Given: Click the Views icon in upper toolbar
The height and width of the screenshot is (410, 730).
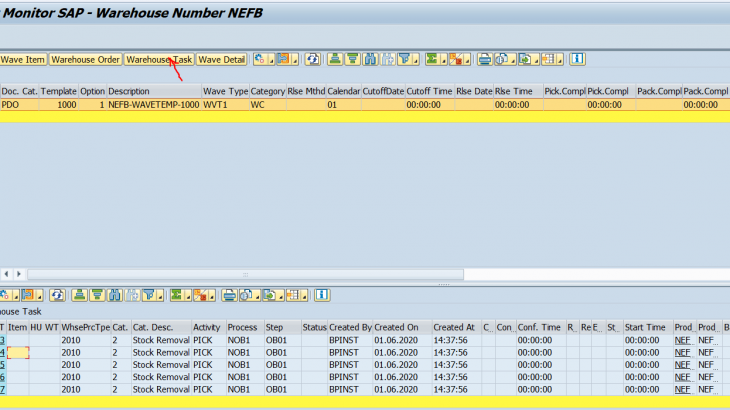Looking at the screenshot, I should tap(501, 59).
